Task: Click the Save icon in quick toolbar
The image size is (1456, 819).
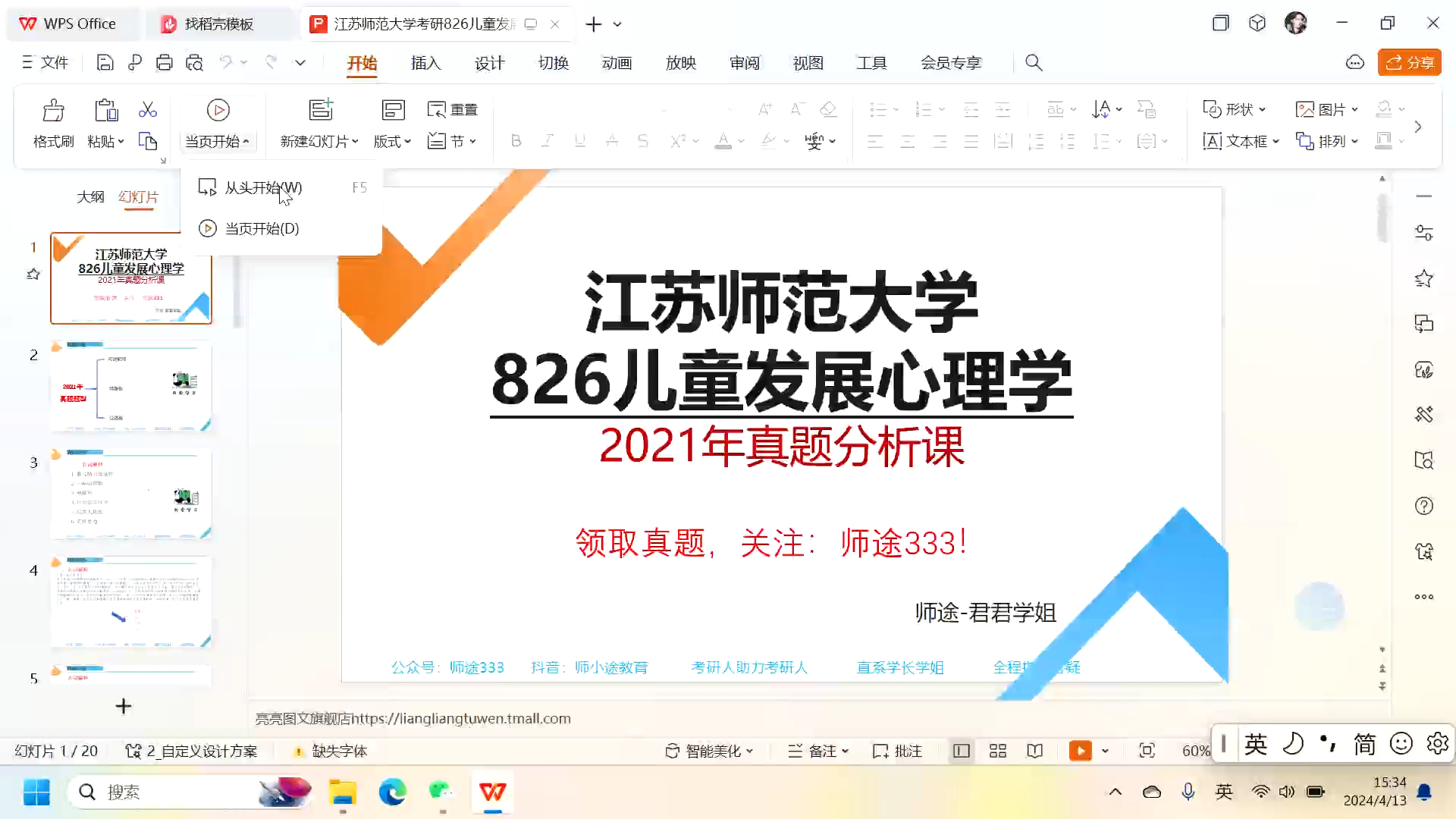Action: [105, 63]
